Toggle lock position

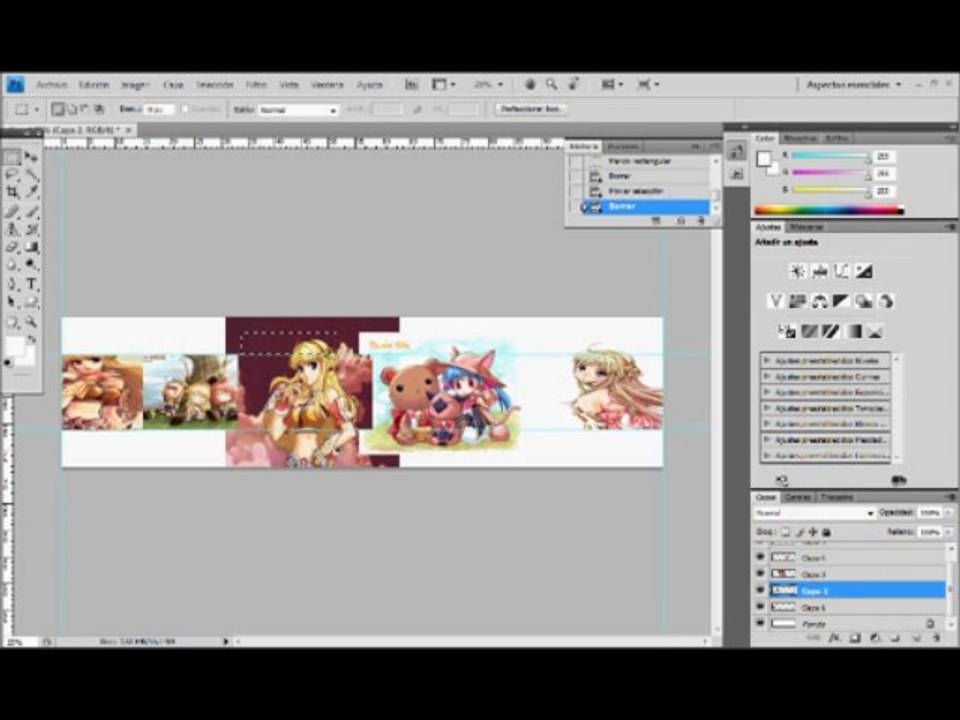pos(813,532)
